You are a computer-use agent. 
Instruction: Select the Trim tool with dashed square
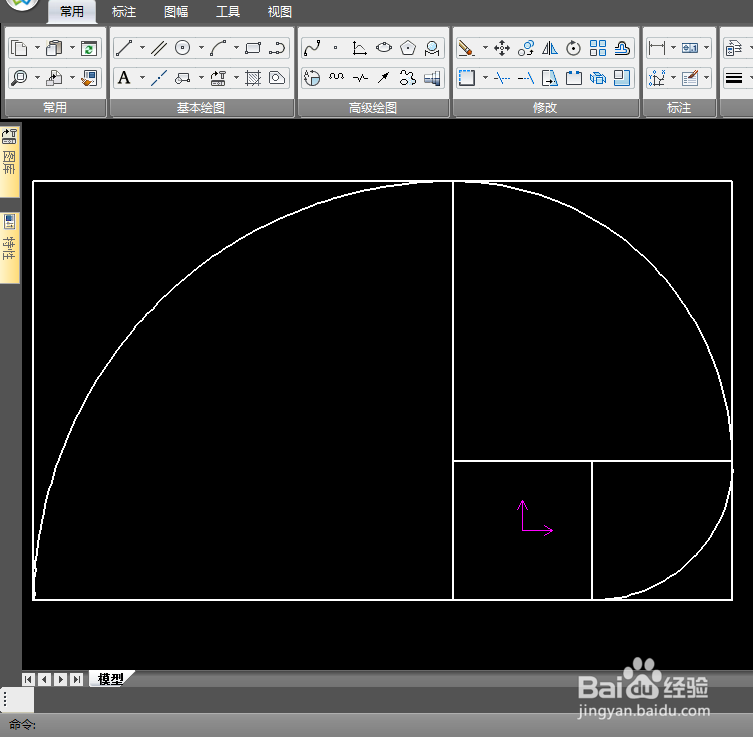point(466,78)
